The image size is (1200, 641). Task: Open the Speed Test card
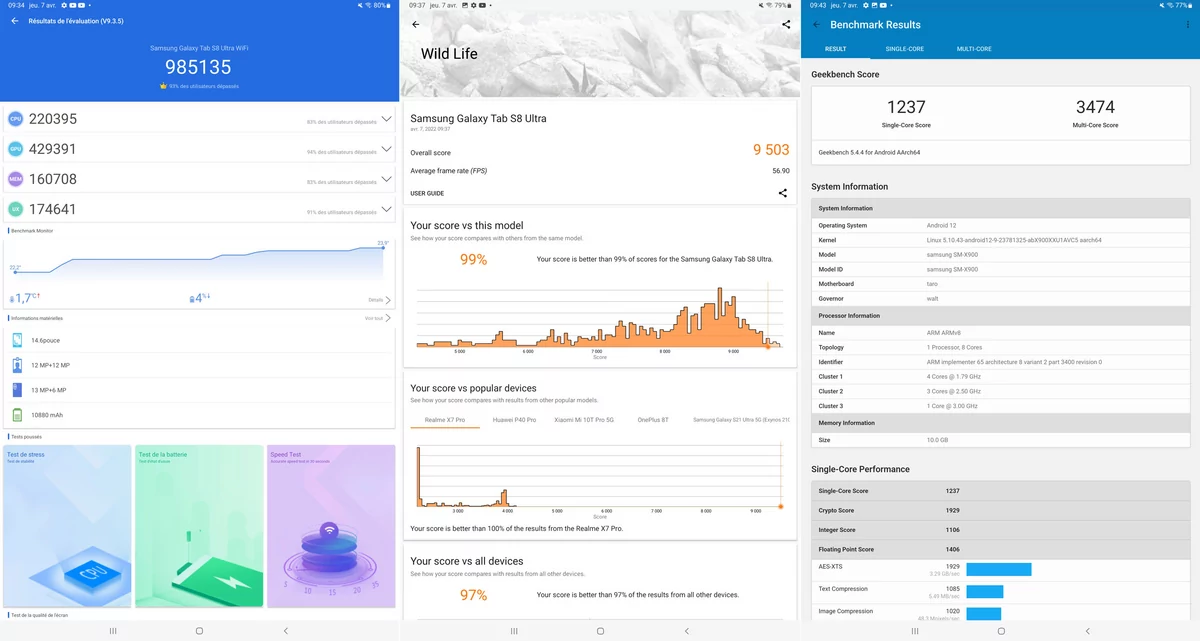click(x=331, y=526)
